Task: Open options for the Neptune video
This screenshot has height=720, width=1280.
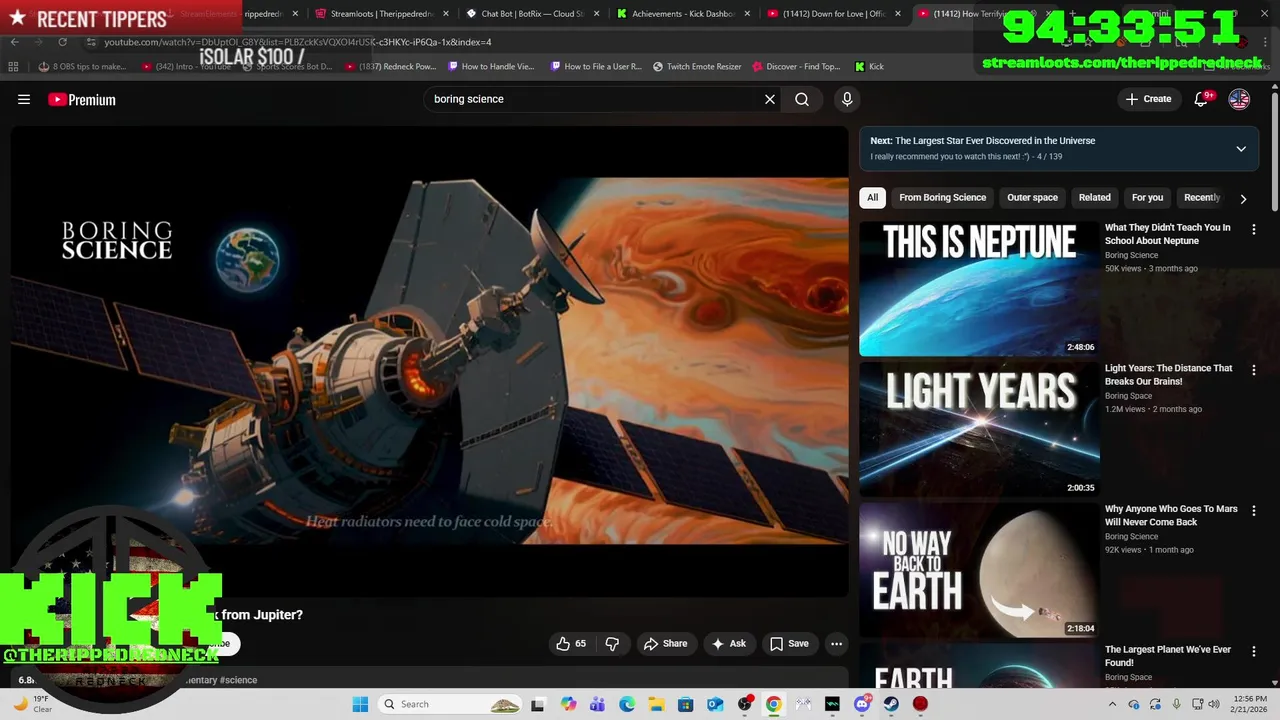Action: pyautogui.click(x=1254, y=229)
